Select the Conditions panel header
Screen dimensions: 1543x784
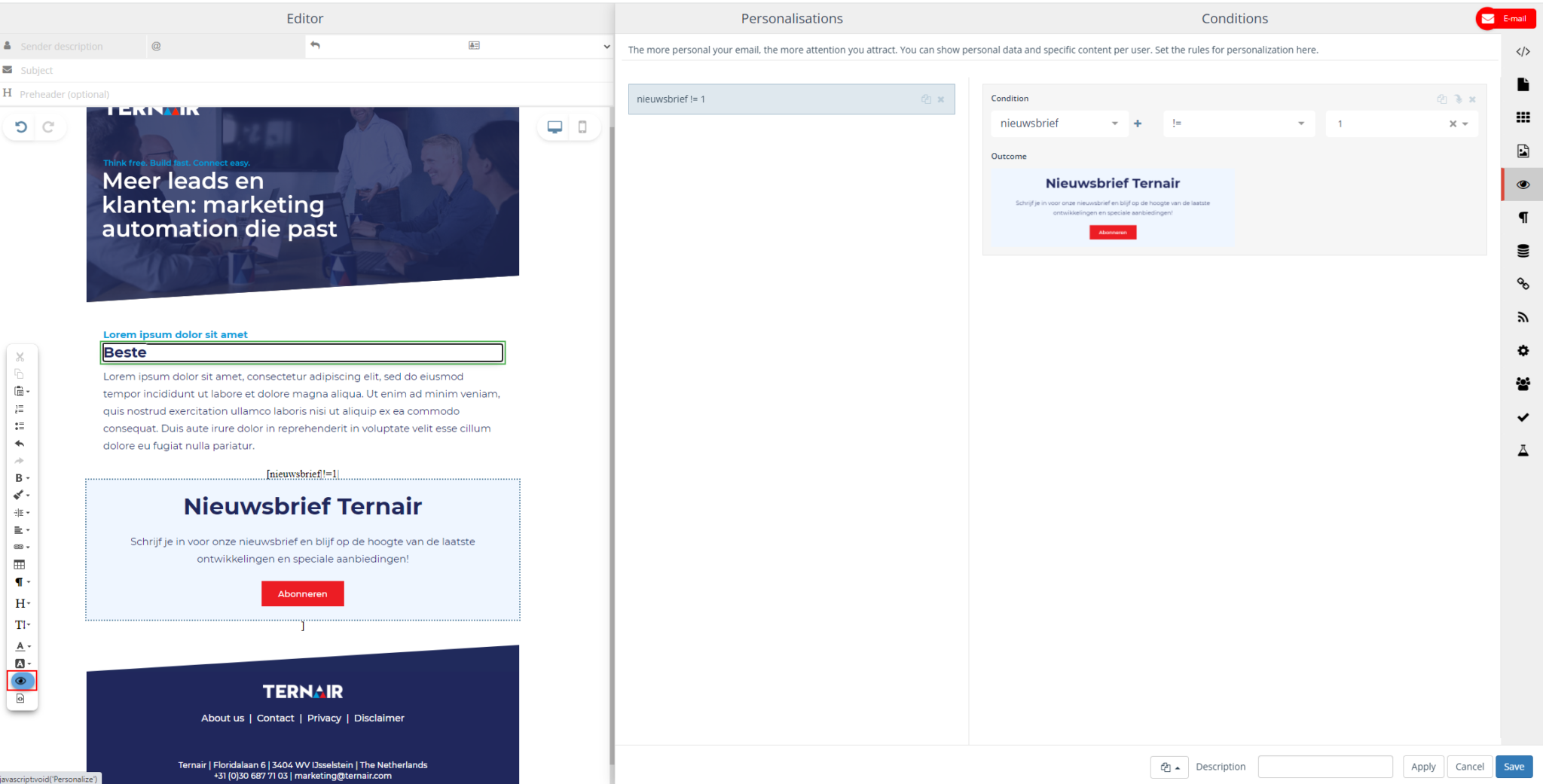point(1234,18)
